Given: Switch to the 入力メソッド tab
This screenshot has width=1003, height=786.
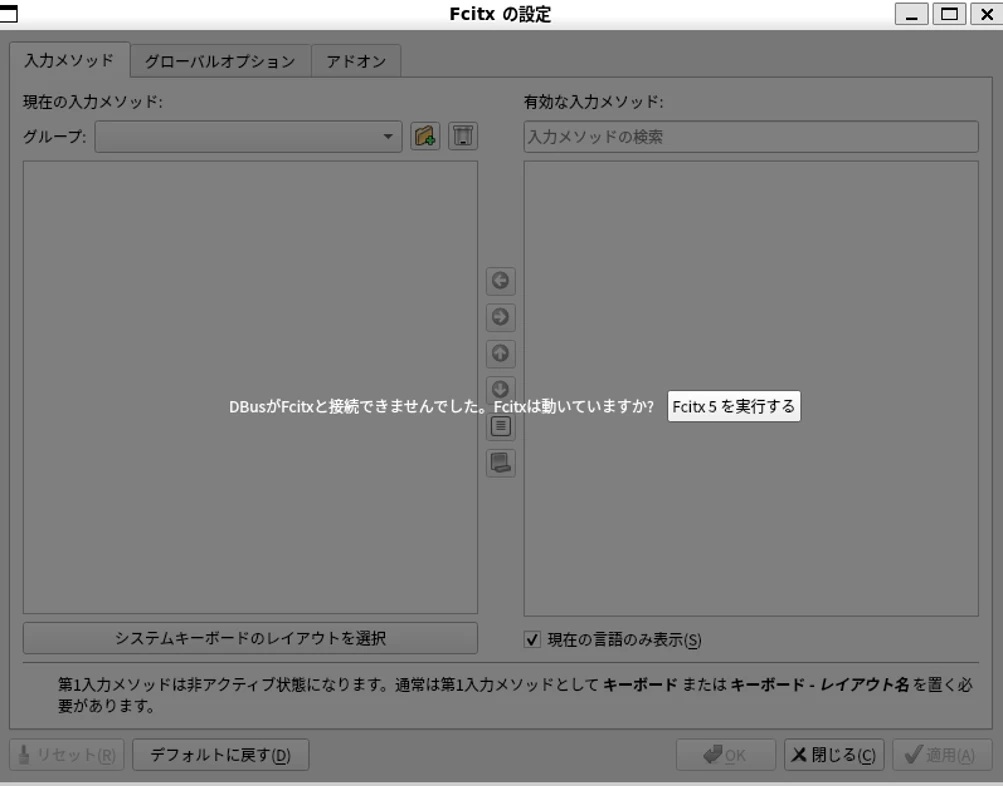Looking at the screenshot, I should (x=69, y=60).
